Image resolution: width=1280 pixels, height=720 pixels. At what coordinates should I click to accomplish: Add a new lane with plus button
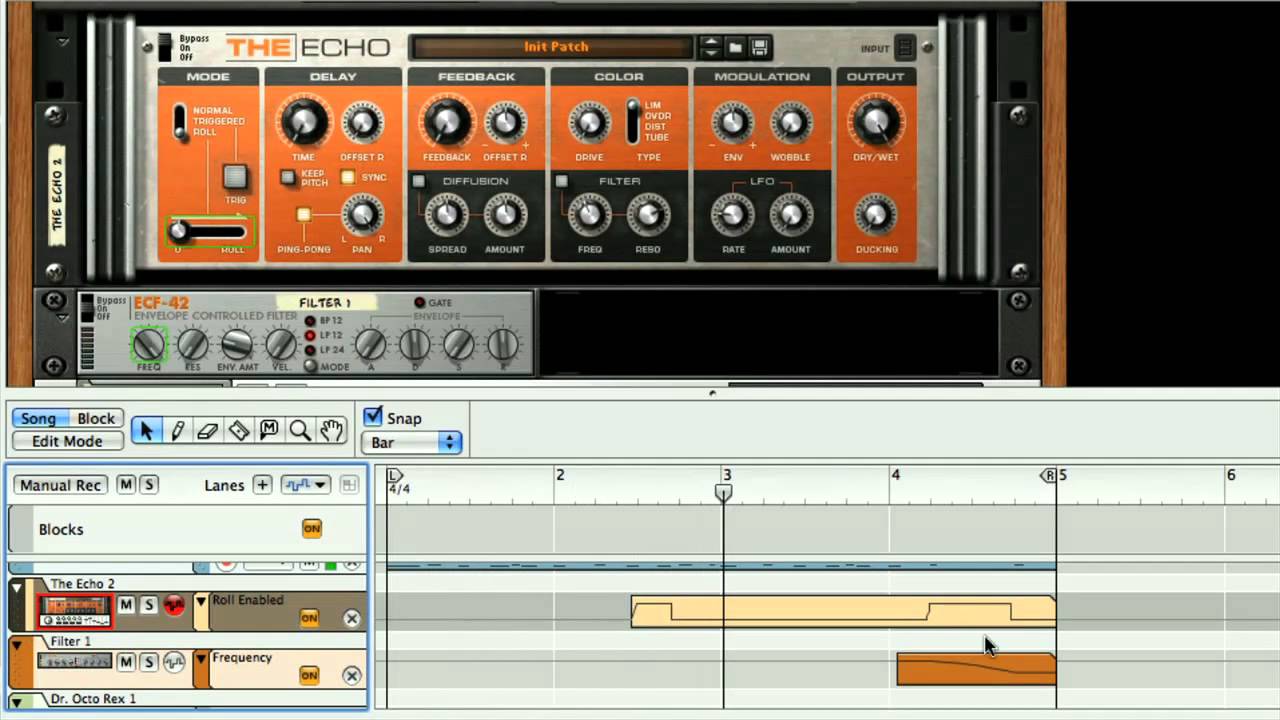(262, 485)
